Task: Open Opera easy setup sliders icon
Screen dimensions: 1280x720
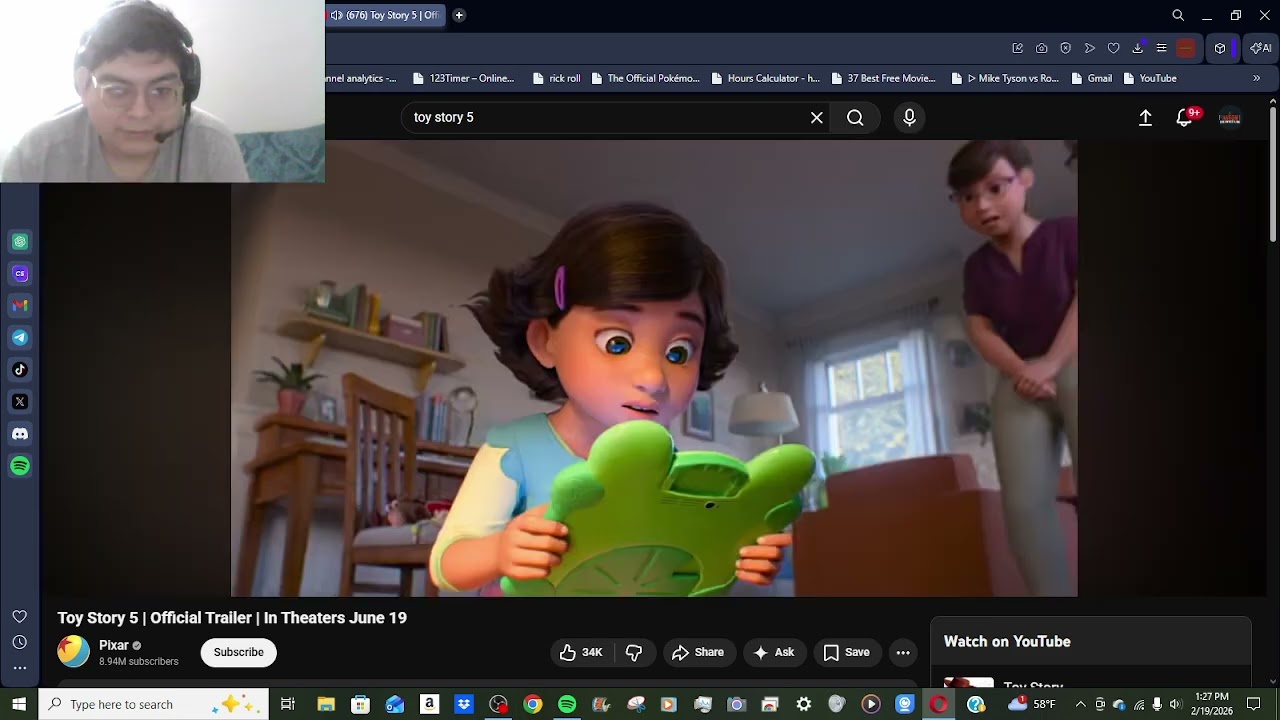Action: pos(1161,48)
